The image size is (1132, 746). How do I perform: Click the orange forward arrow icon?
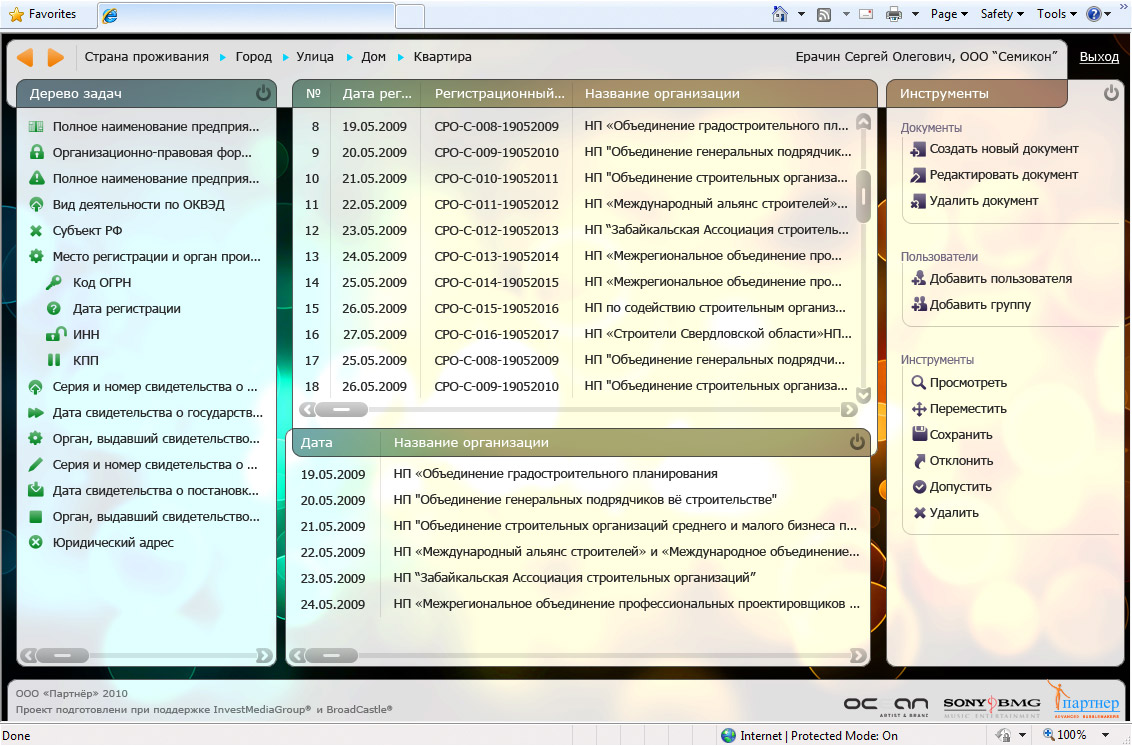56,58
